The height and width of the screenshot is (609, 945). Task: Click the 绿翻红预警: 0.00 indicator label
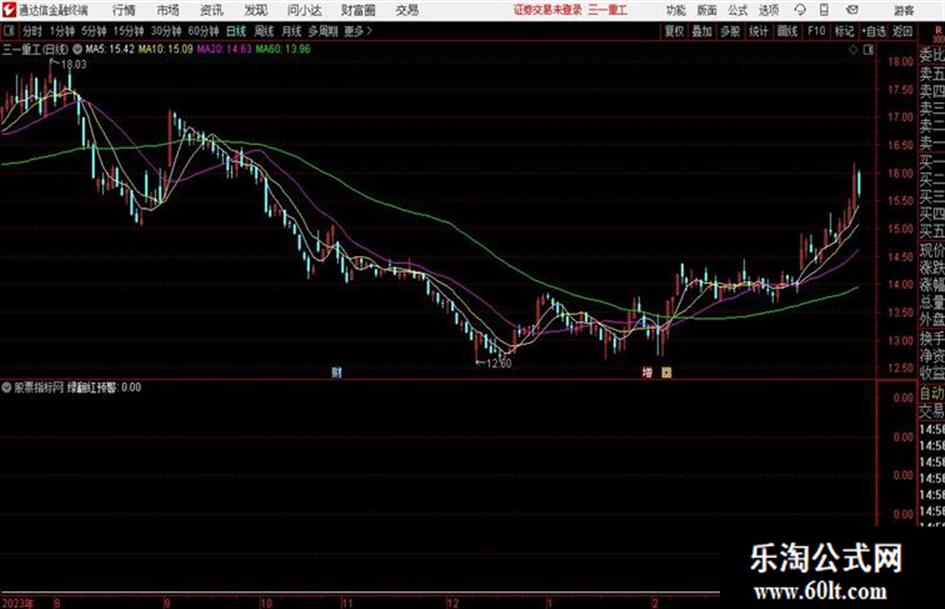(x=104, y=387)
